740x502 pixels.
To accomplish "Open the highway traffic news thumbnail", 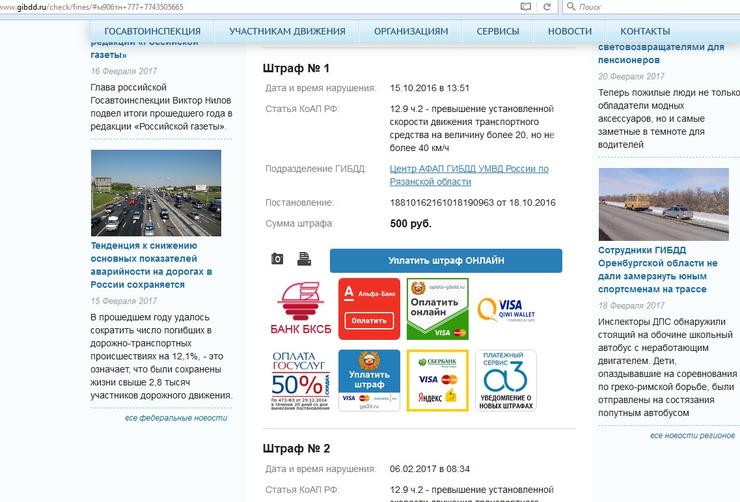I will pos(156,193).
